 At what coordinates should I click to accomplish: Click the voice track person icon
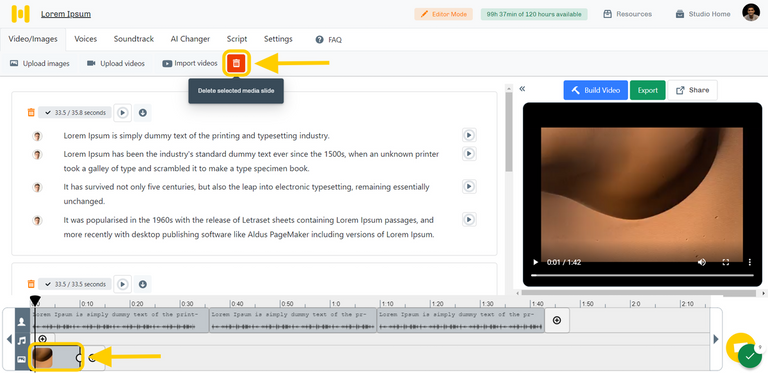point(22,322)
